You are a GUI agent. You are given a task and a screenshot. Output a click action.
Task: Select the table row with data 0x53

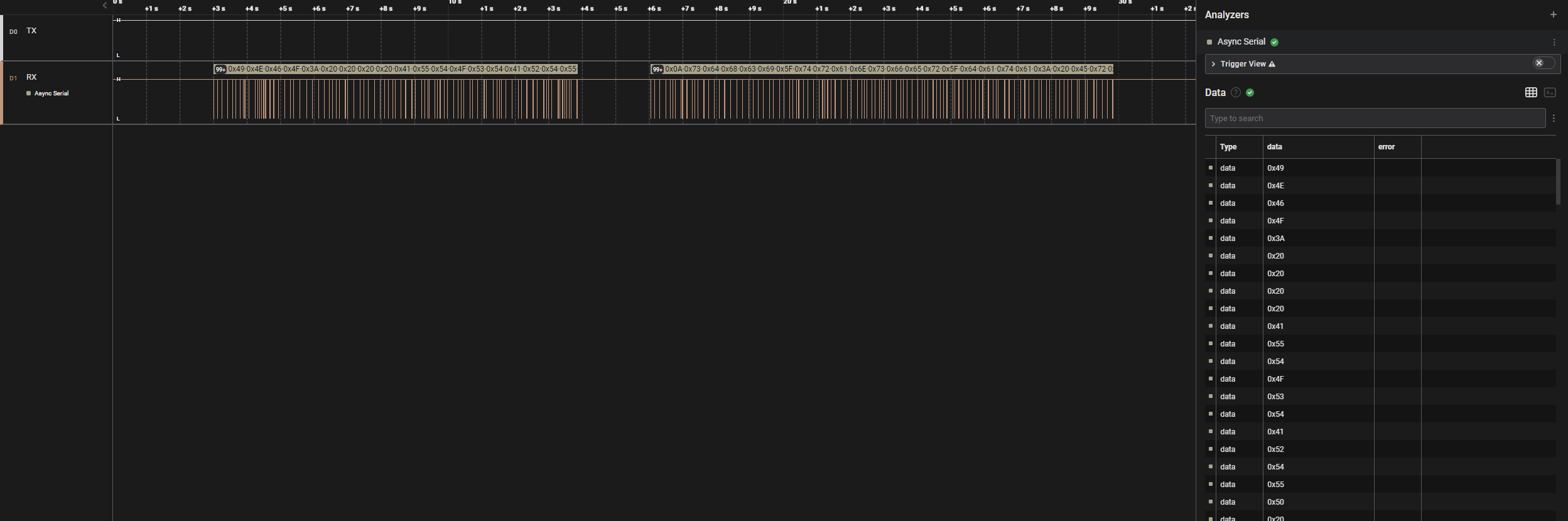click(x=1380, y=396)
